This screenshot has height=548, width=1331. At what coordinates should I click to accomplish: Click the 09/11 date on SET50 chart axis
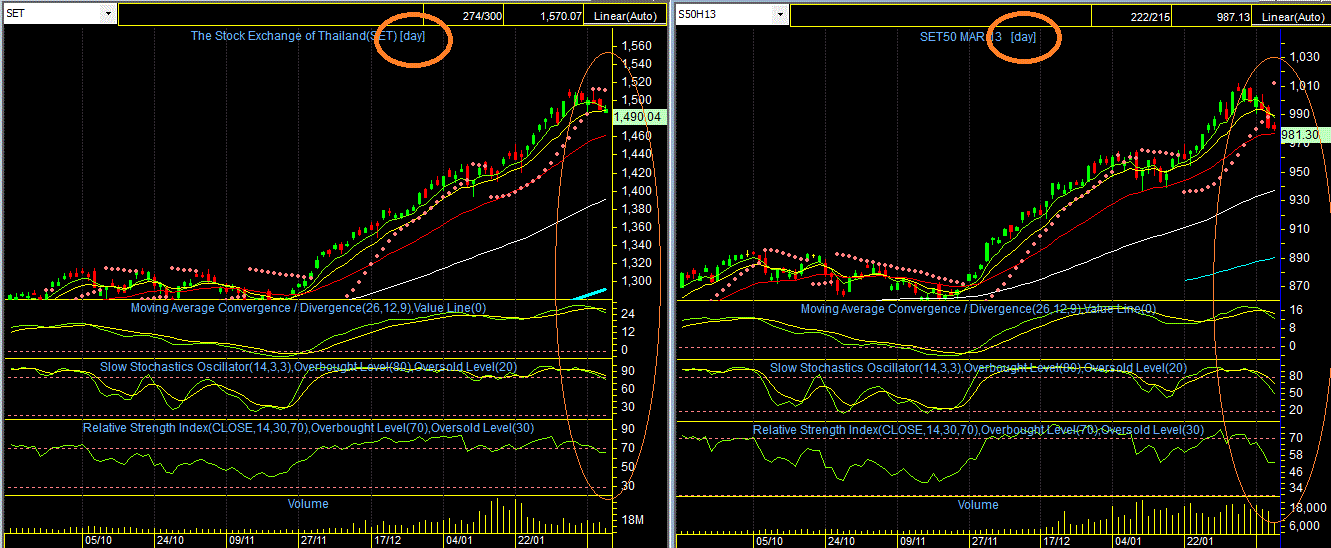click(912, 540)
